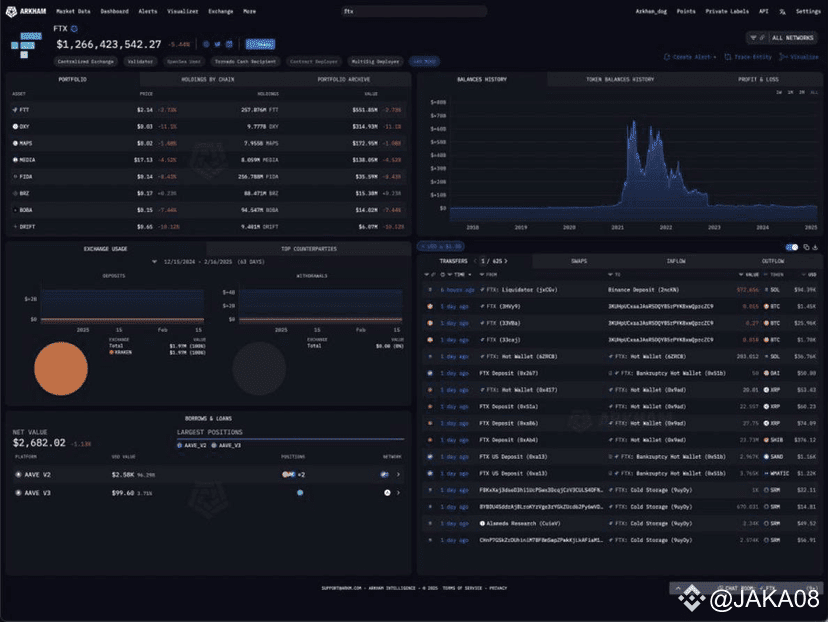Click the third social icon beside Twitter
This screenshot has height=622, width=828.
click(x=229, y=44)
